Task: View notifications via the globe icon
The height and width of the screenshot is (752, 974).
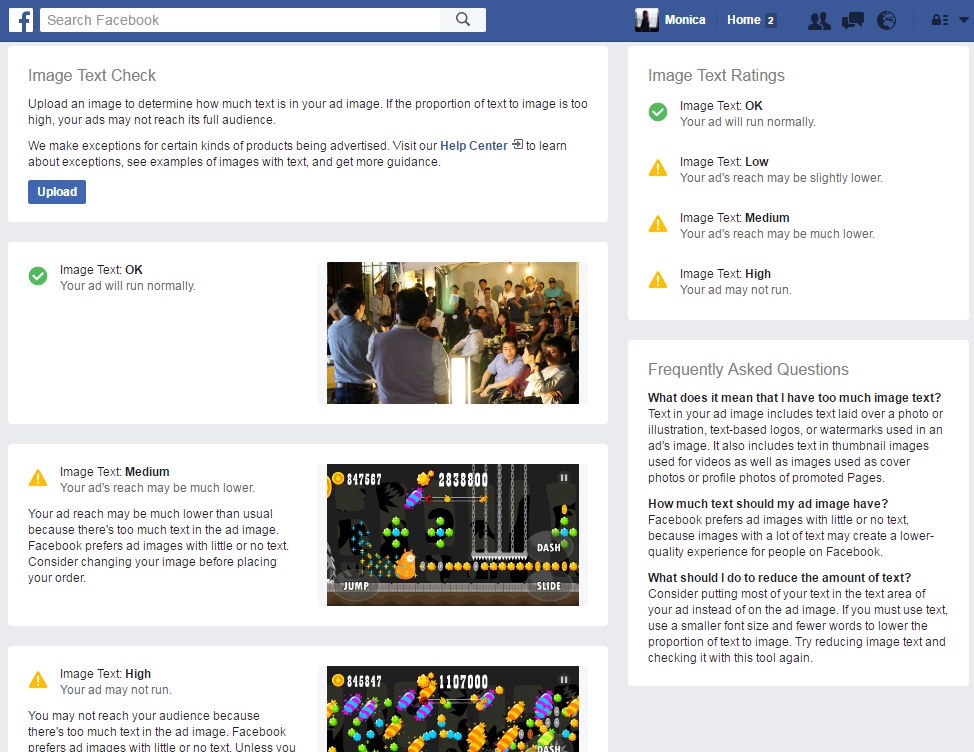Action: point(886,20)
